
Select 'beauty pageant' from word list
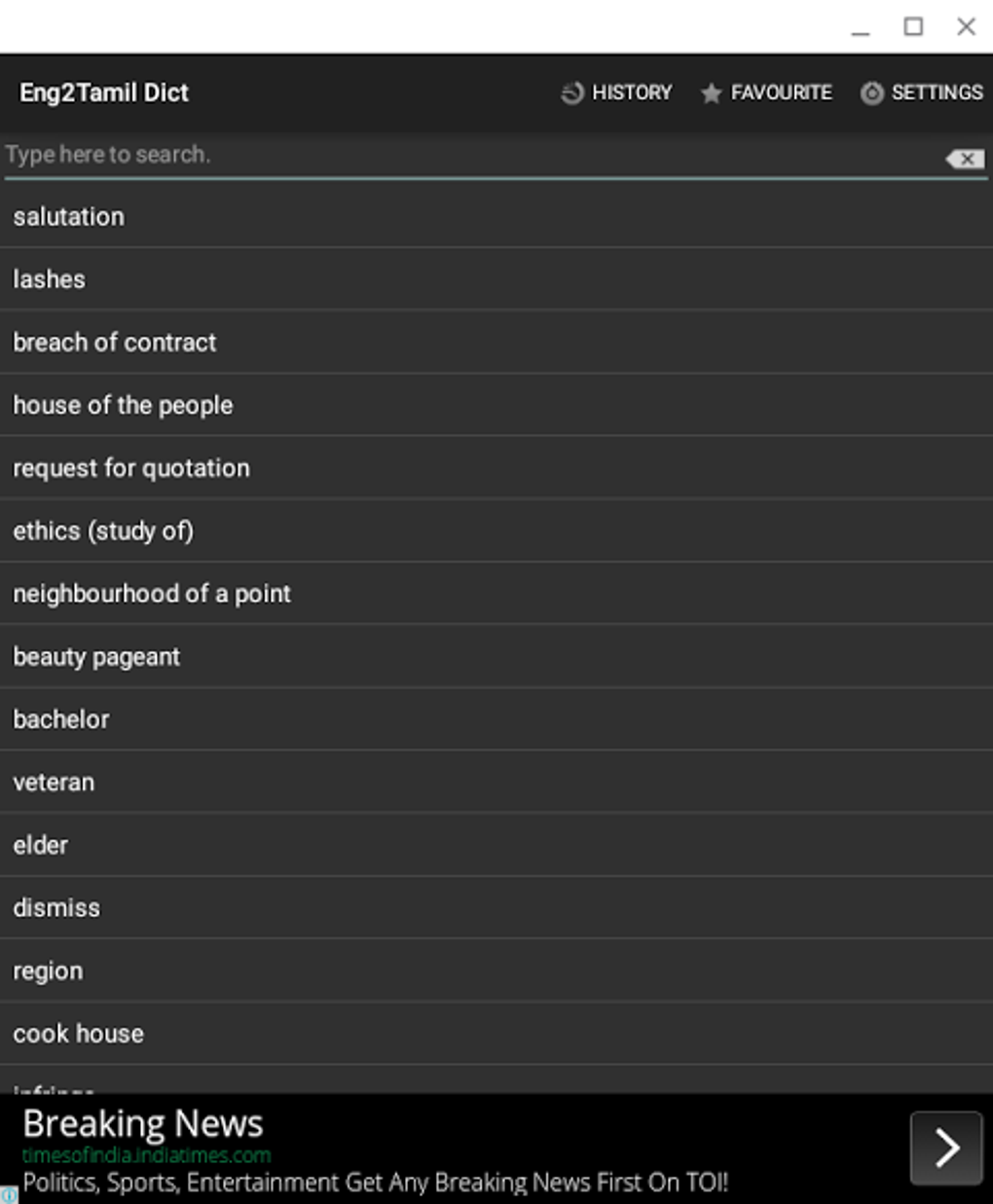[96, 657]
